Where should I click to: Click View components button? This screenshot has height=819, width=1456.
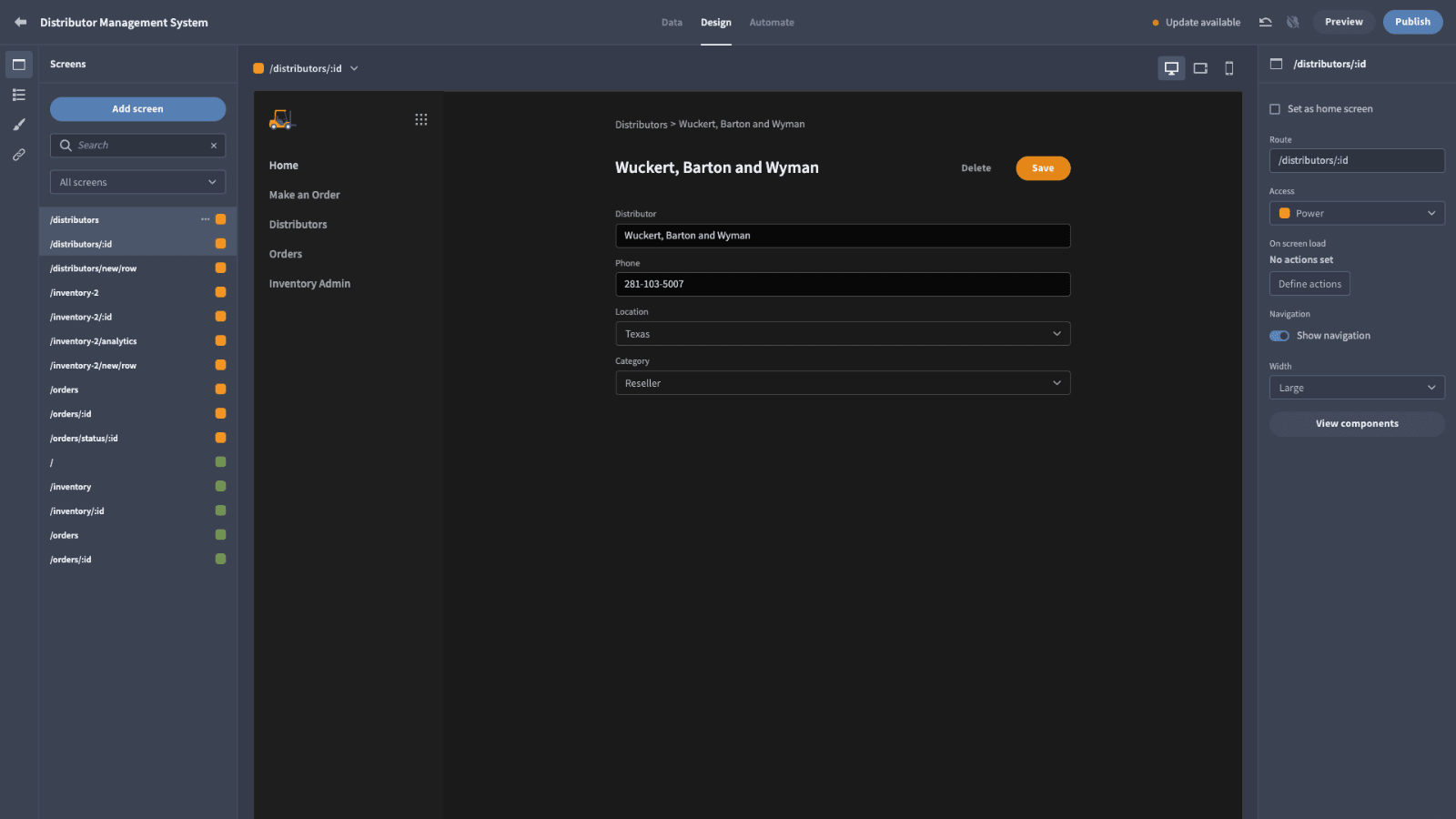pyautogui.click(x=1357, y=424)
